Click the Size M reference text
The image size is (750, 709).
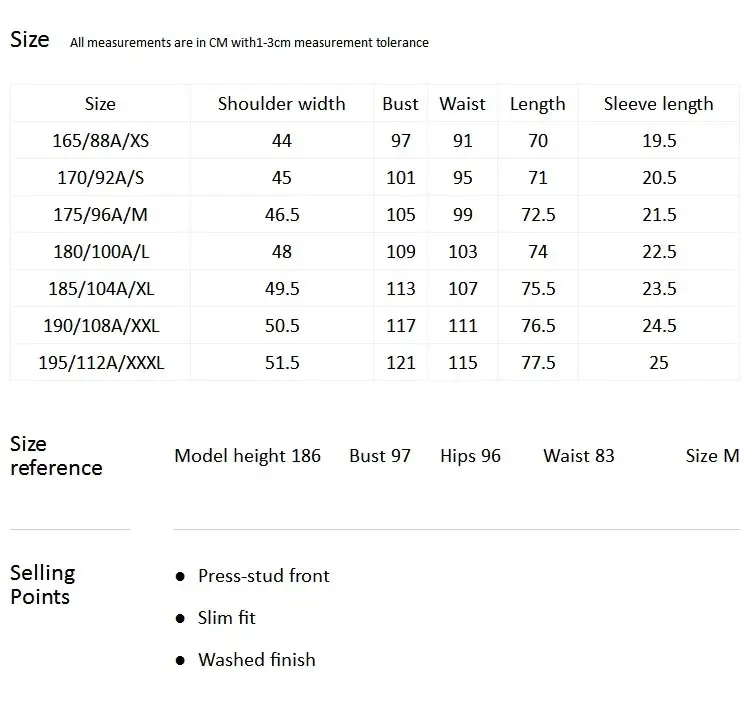click(x=712, y=456)
